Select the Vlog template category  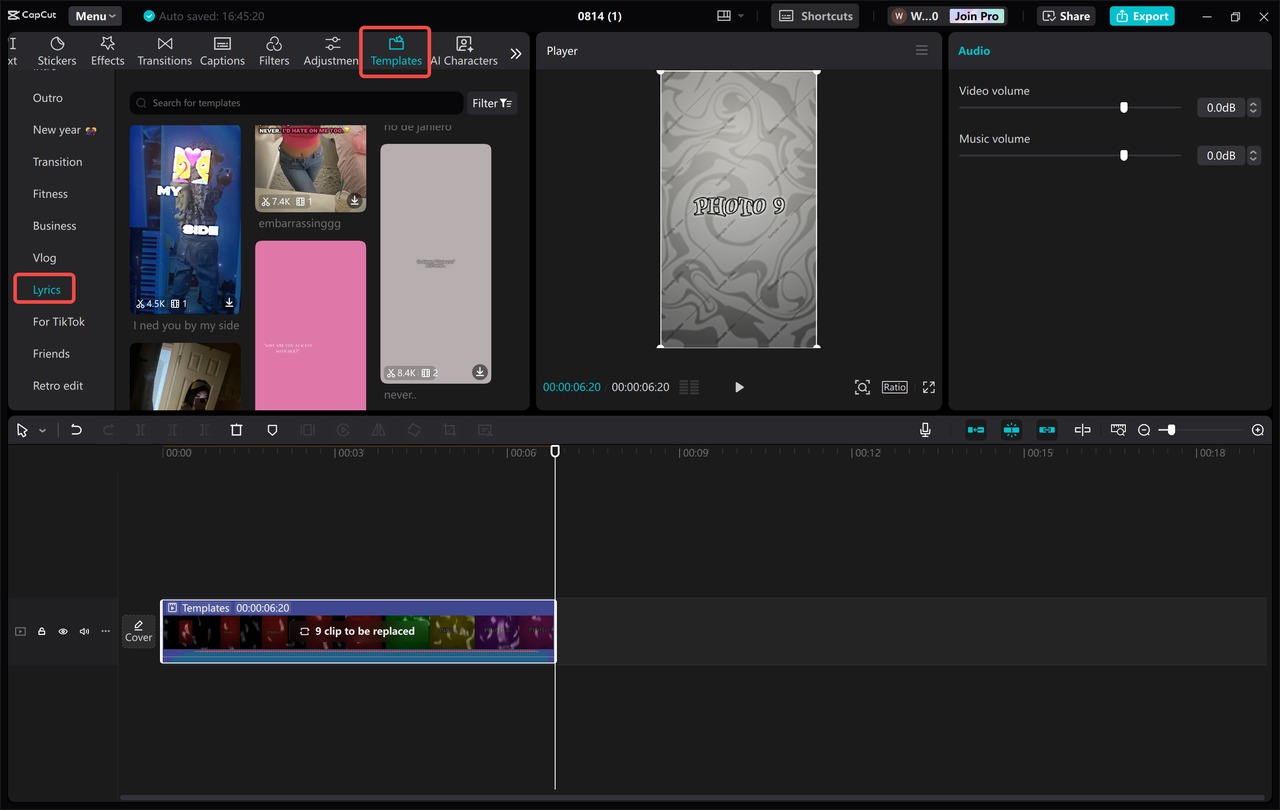(x=45, y=258)
